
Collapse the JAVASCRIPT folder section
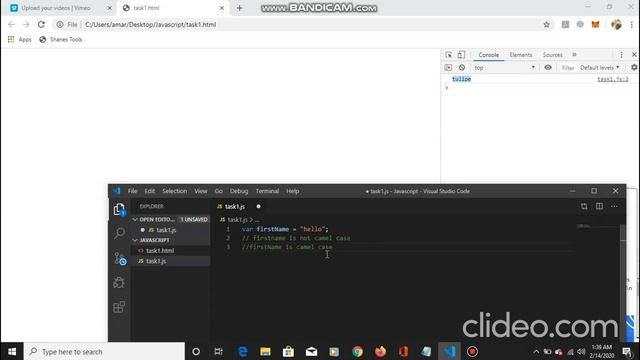[135, 240]
